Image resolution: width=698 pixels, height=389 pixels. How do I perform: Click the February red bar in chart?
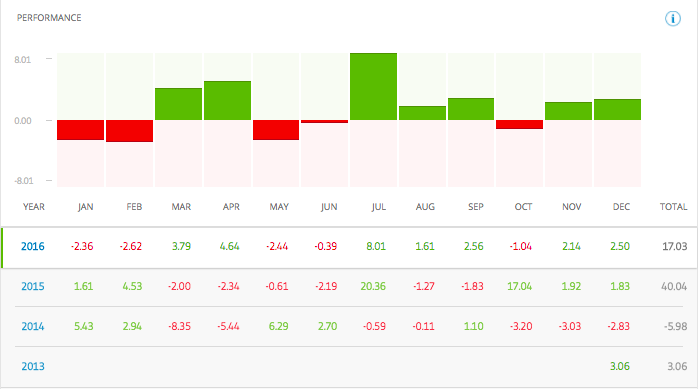click(130, 131)
